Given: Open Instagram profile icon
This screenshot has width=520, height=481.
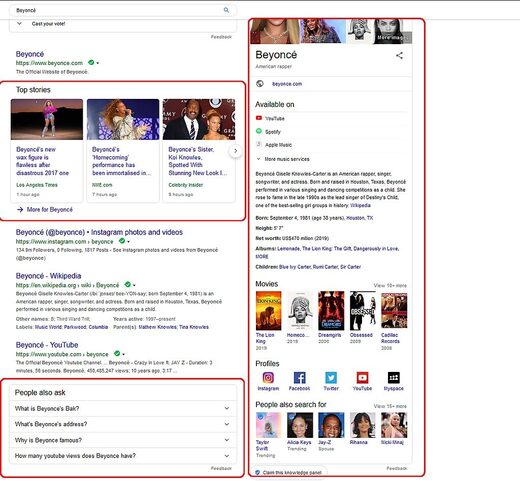Looking at the screenshot, I should point(268,377).
